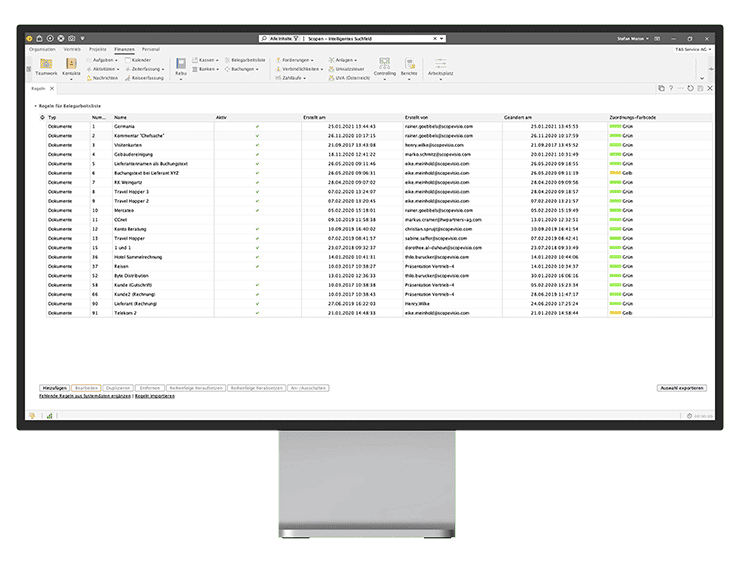Toggle Aktiv checkmark for Gebäudereinigung row

(x=257, y=154)
